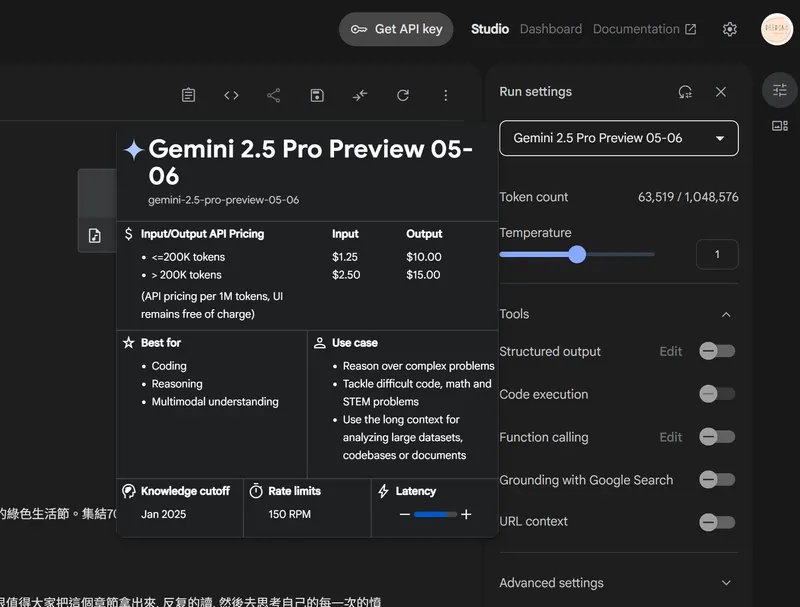Open the settings gear icon

pos(730,29)
